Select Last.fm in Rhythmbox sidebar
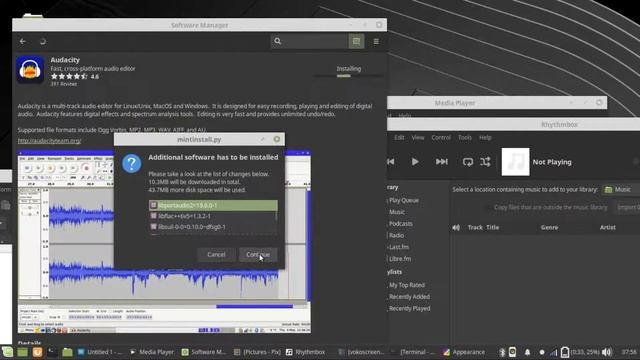640x360 pixels. [398, 247]
